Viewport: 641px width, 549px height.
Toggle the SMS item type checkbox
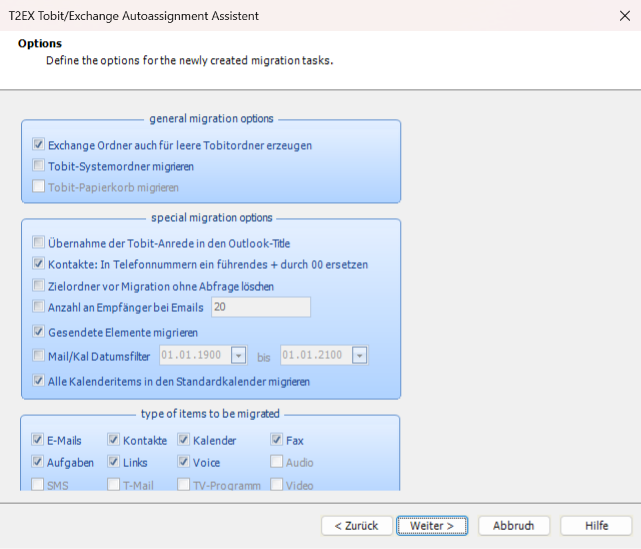pos(38,485)
